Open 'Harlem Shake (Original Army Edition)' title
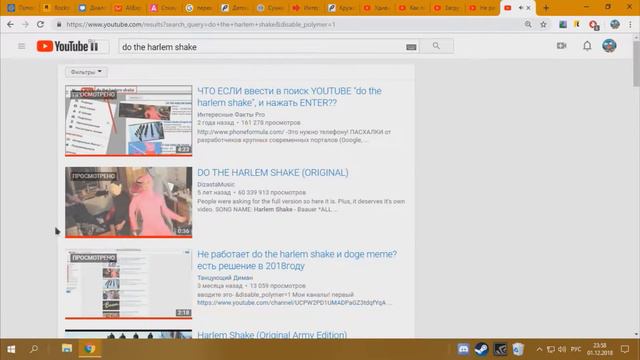The height and width of the screenshot is (360, 640). pyautogui.click(x=272, y=335)
